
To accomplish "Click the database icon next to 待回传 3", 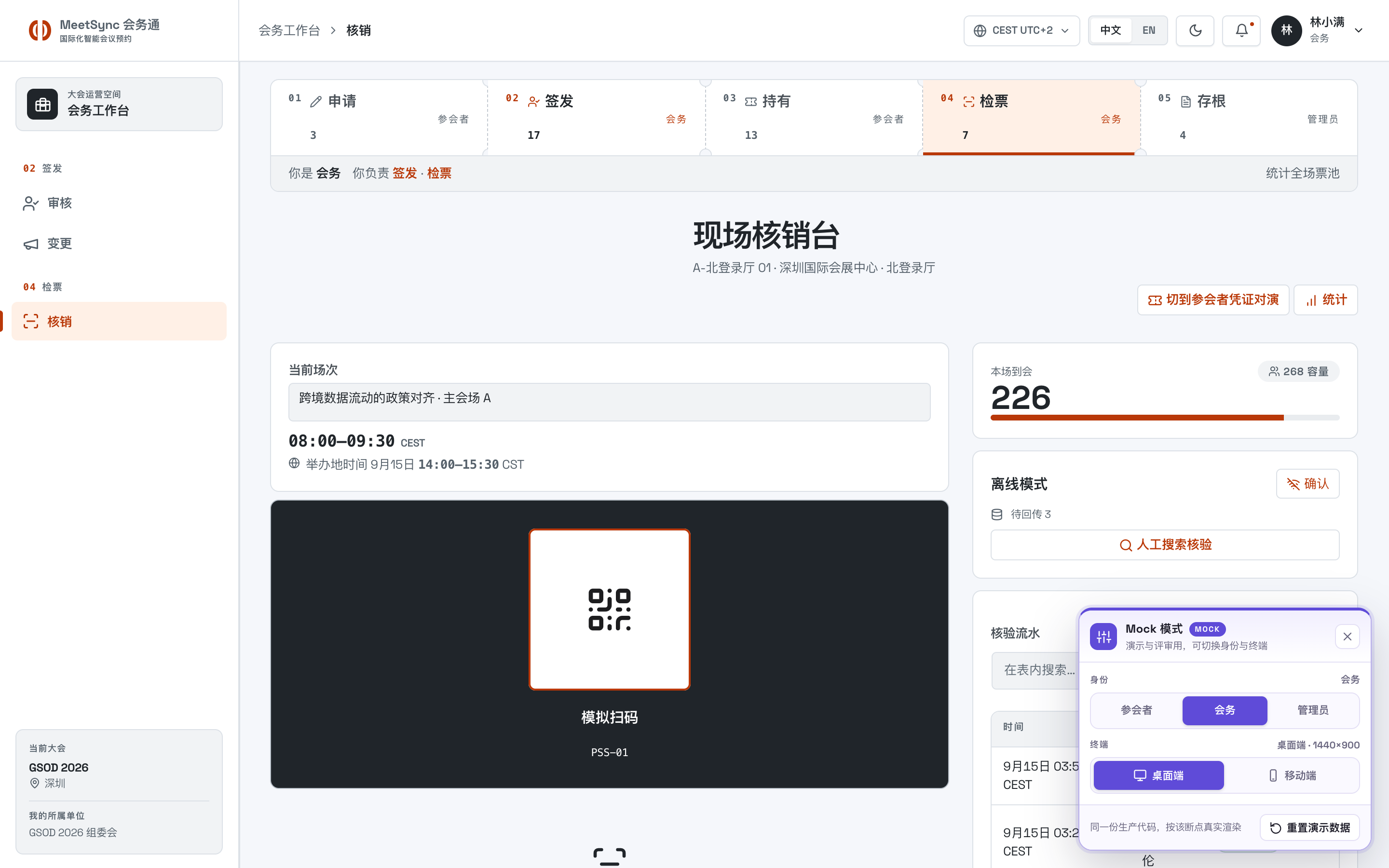I will (x=997, y=515).
